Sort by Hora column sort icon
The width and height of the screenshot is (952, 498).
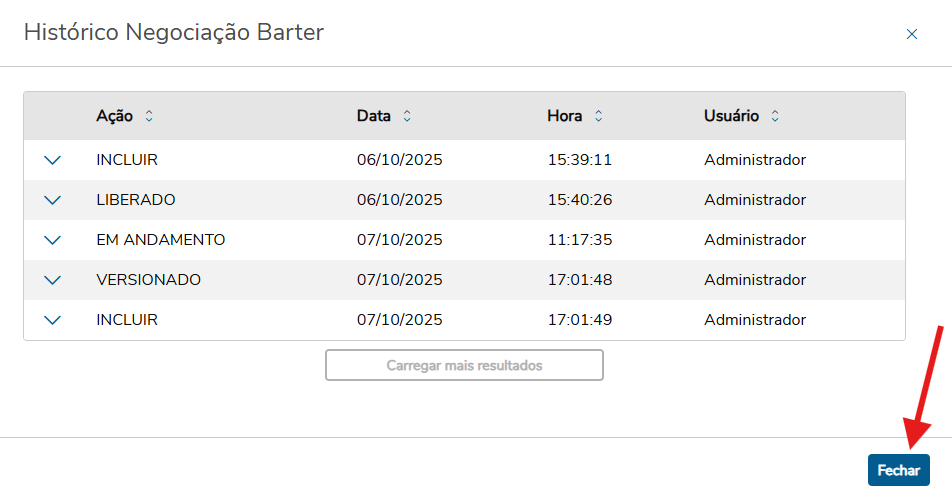[x=598, y=116]
